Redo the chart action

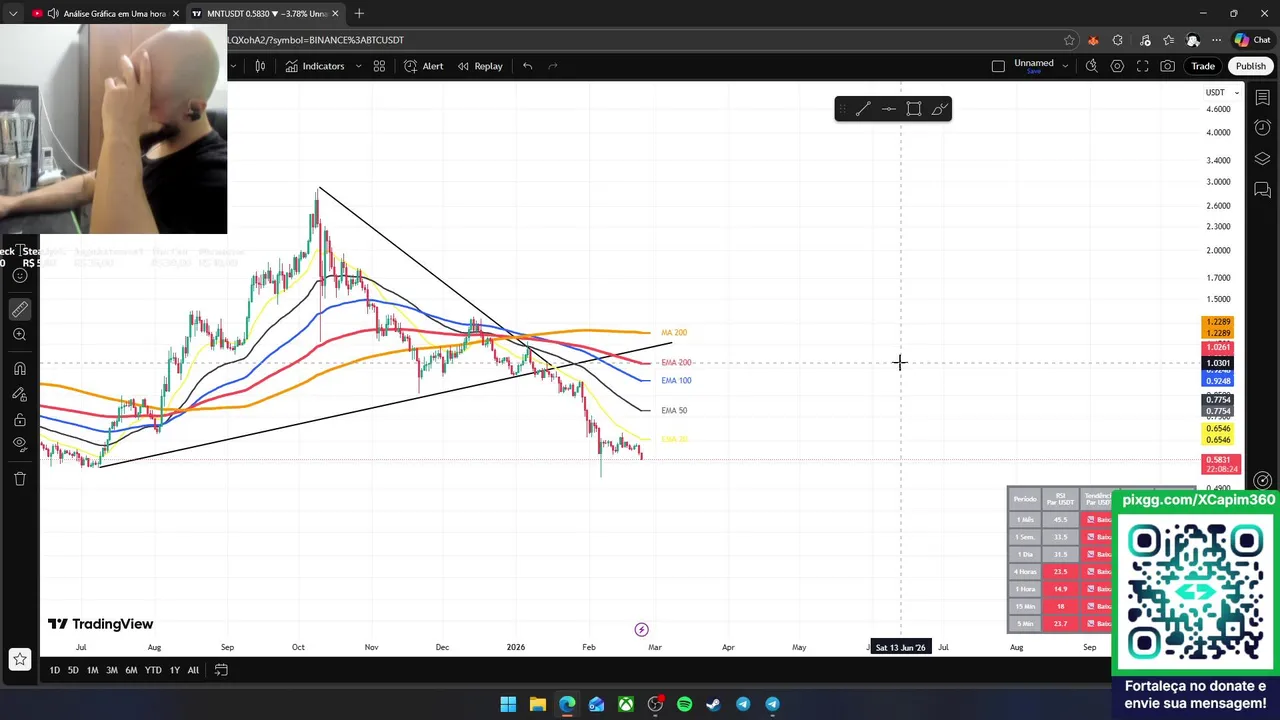(553, 66)
